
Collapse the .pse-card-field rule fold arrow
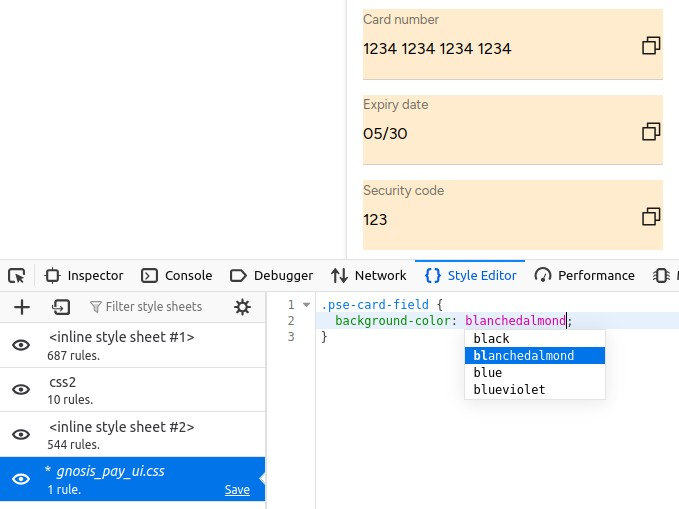307,305
